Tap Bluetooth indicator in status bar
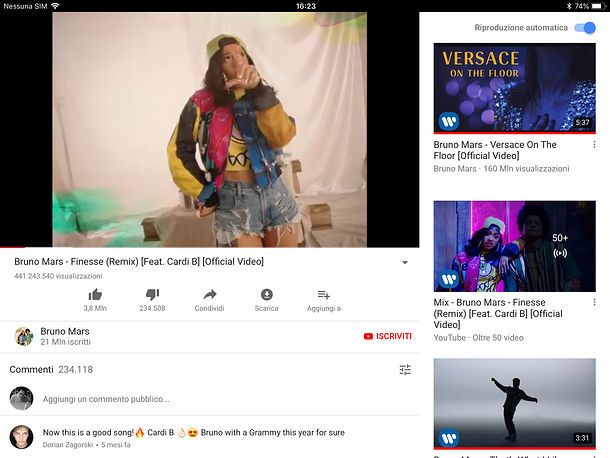The width and height of the screenshot is (610, 458). point(568,6)
